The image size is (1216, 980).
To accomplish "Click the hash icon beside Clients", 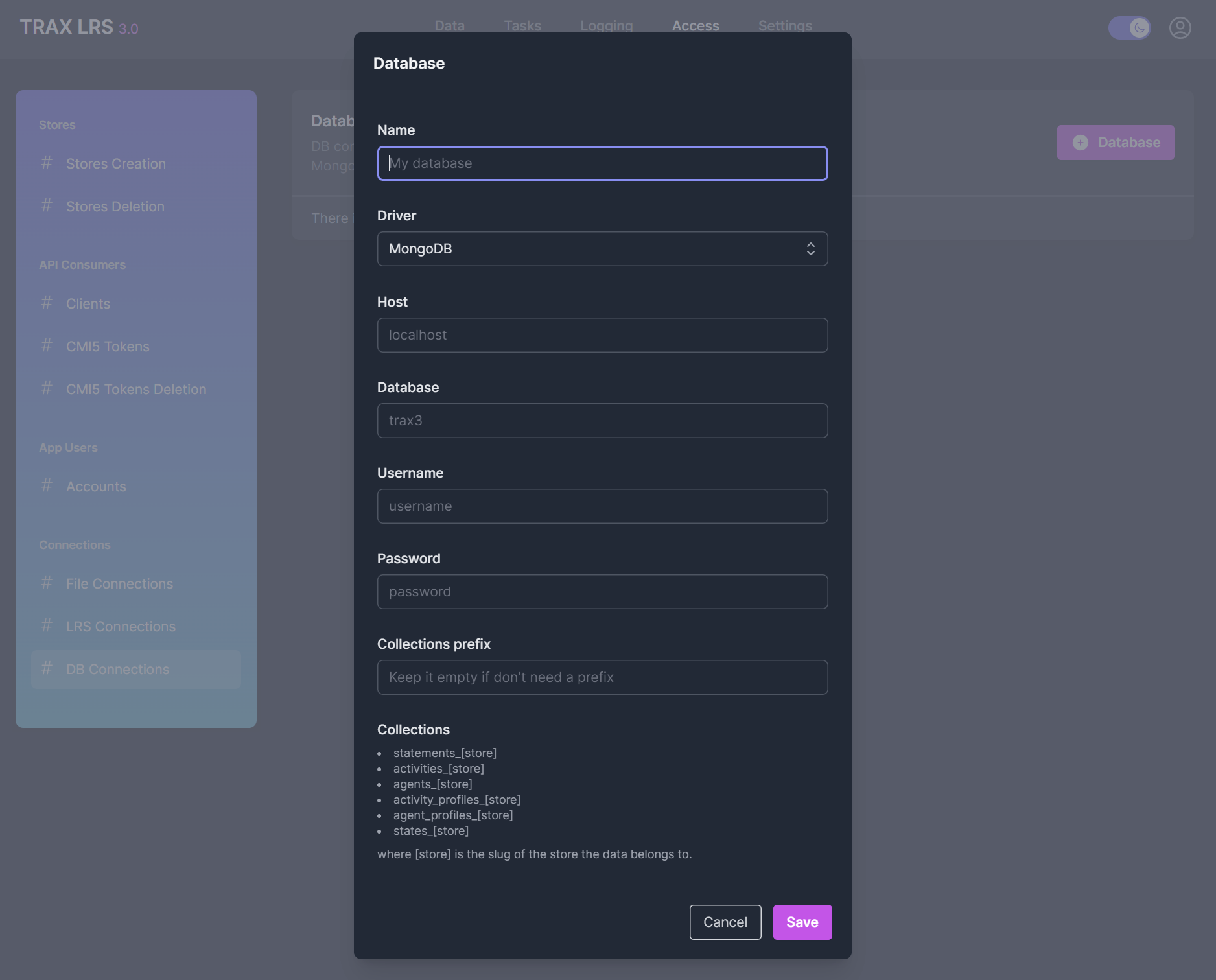I will pyautogui.click(x=47, y=303).
